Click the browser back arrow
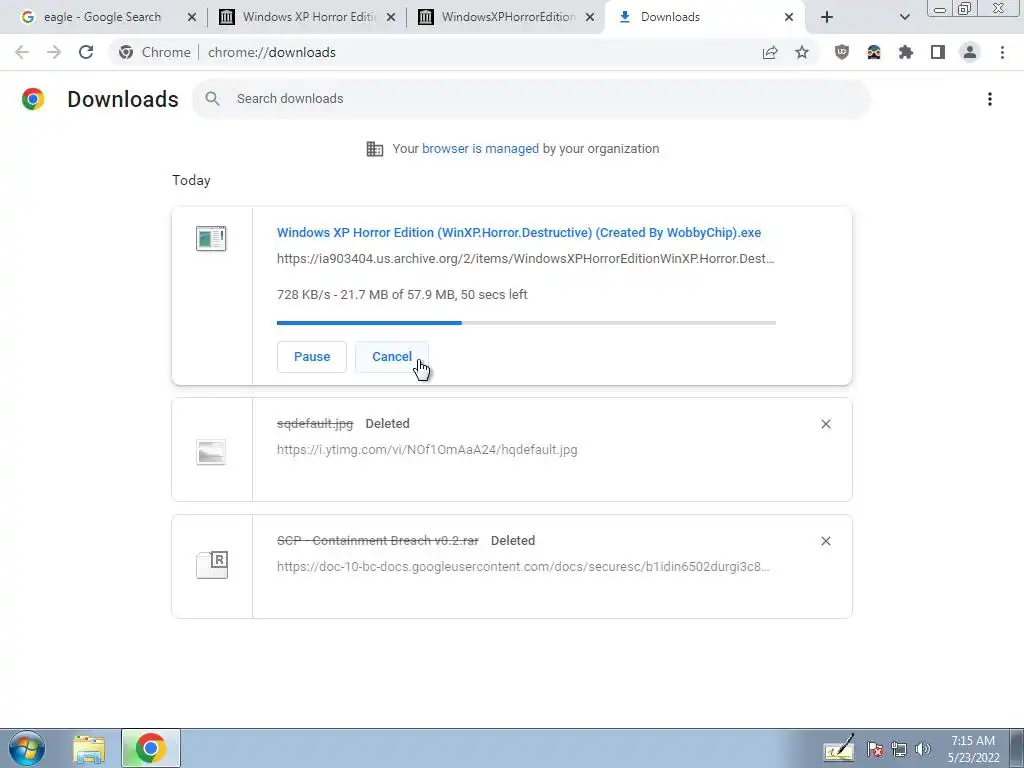The image size is (1024, 768). (22, 52)
